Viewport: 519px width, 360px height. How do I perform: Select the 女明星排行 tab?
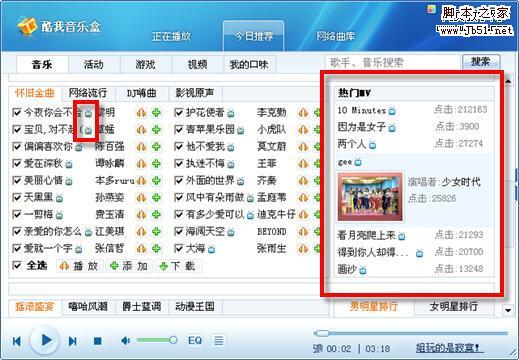[454, 307]
